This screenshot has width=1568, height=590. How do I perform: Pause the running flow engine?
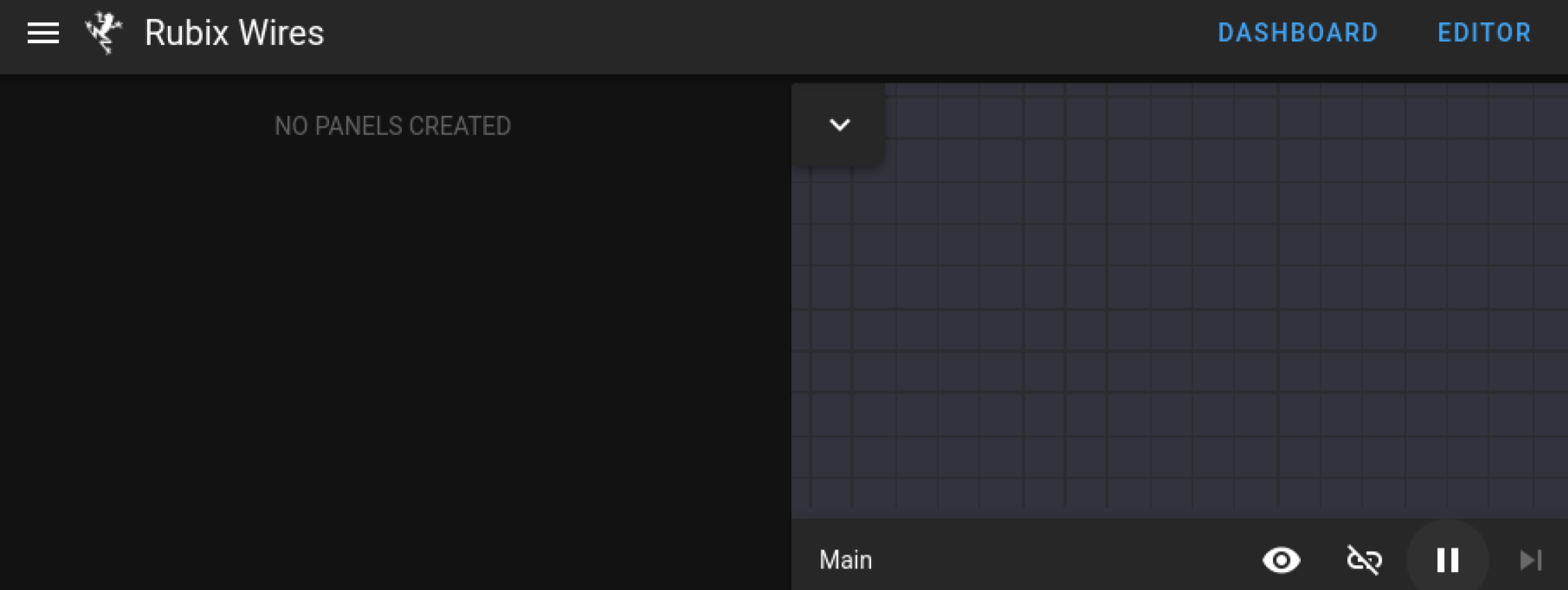click(1447, 560)
